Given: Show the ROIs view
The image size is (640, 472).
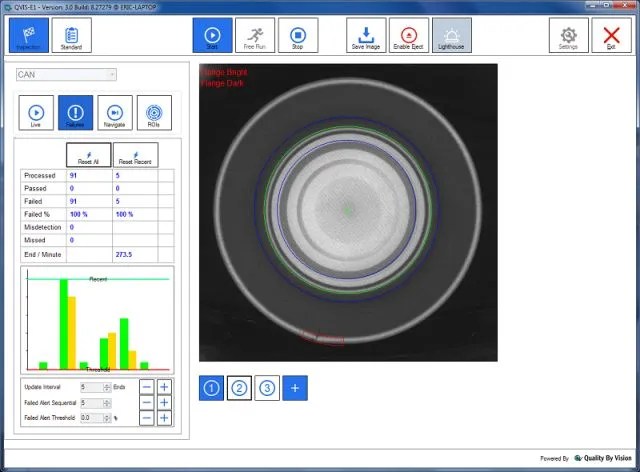Looking at the screenshot, I should click(154, 113).
